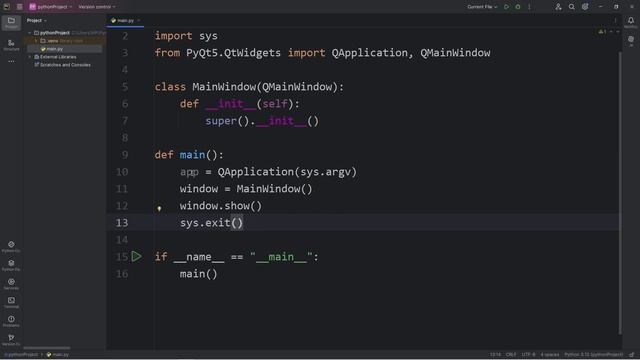Open the Terminal tool window
The image size is (640, 360).
coord(11,302)
